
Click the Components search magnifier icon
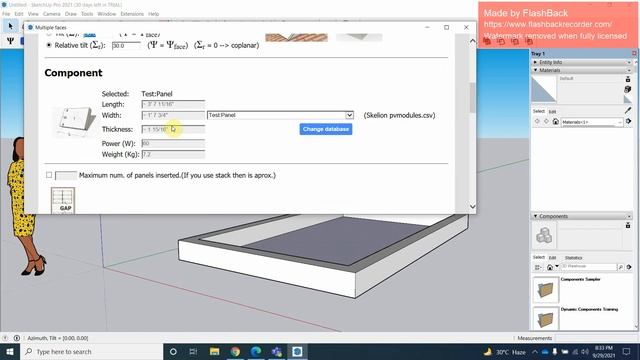coord(620,267)
